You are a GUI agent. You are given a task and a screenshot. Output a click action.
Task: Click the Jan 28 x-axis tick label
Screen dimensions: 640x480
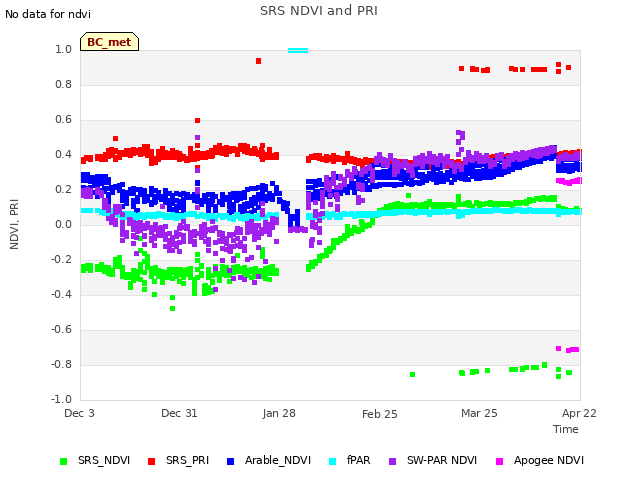click(x=279, y=413)
